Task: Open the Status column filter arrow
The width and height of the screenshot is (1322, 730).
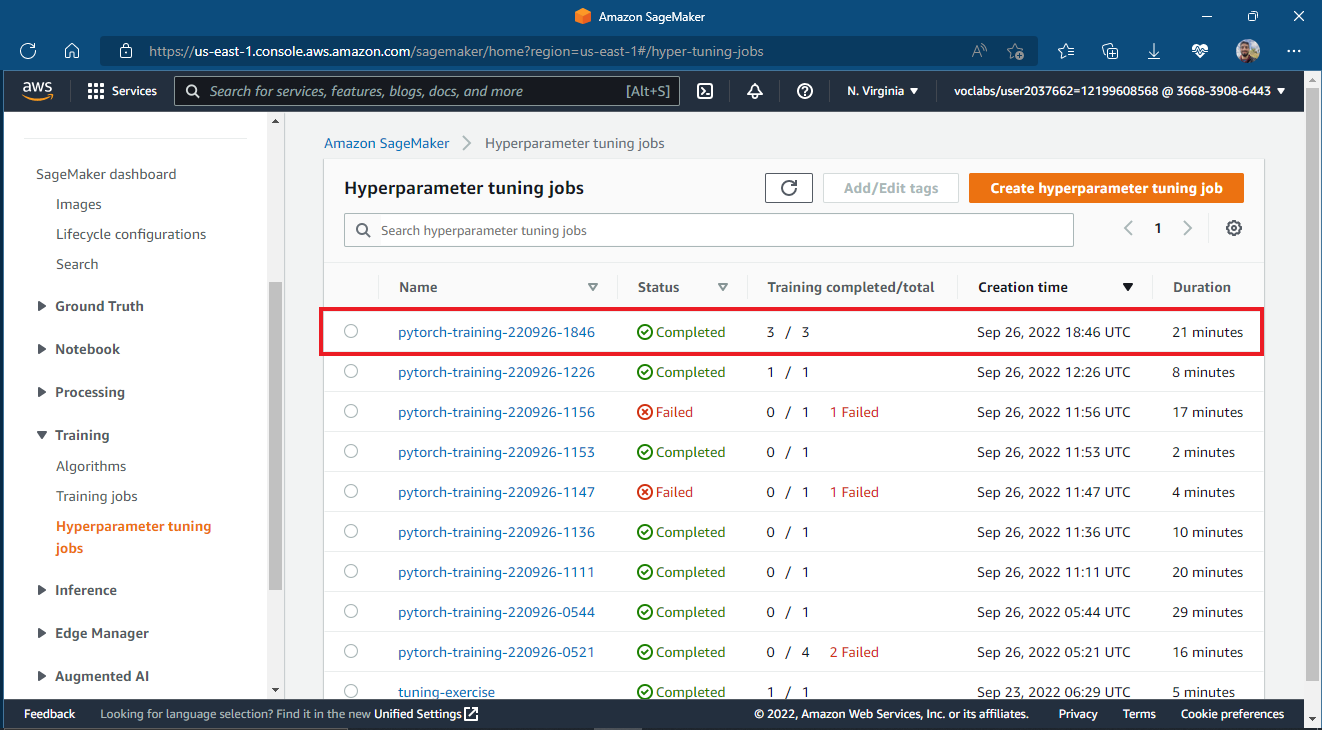Action: [723, 287]
